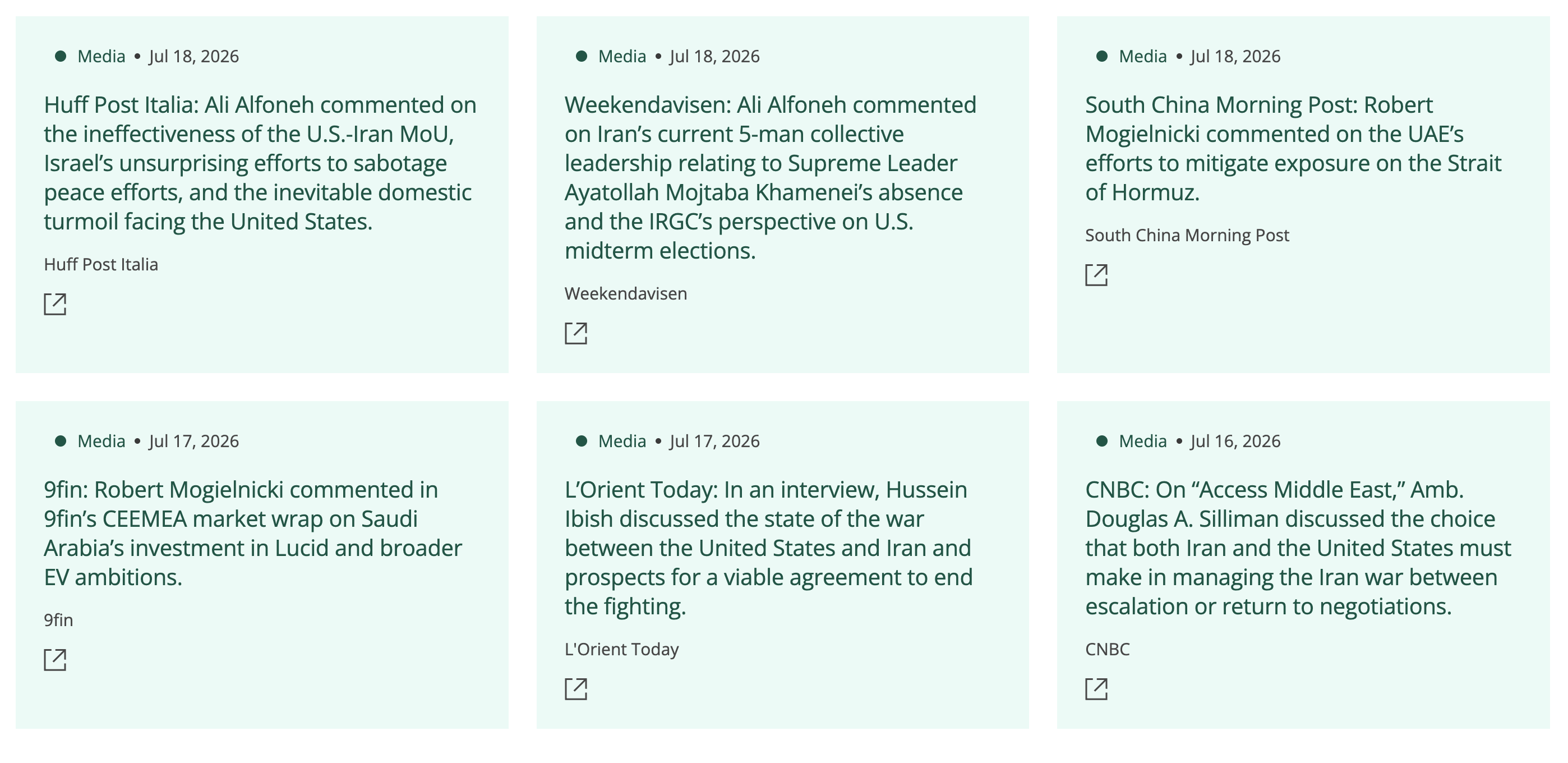This screenshot has height=763, width=1568.
Task: Open external link icon under 9fin
Action: click(55, 659)
